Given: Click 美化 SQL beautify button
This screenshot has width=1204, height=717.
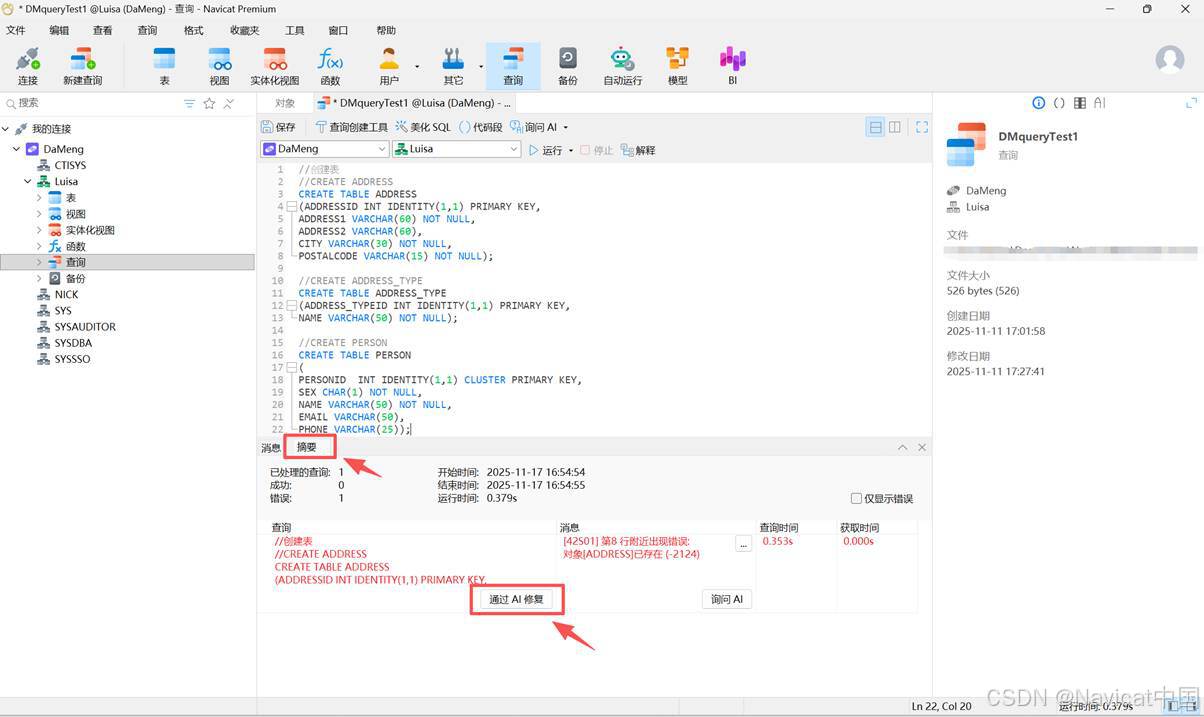Looking at the screenshot, I should coord(423,127).
